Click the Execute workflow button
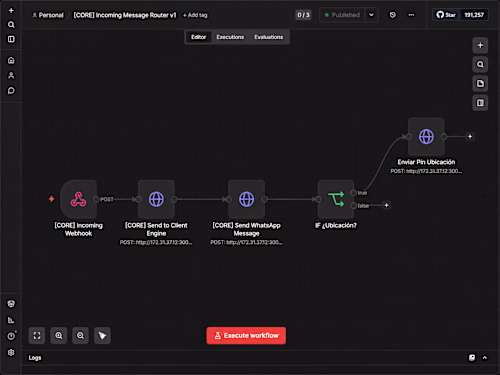The width and height of the screenshot is (500, 375). point(246,335)
